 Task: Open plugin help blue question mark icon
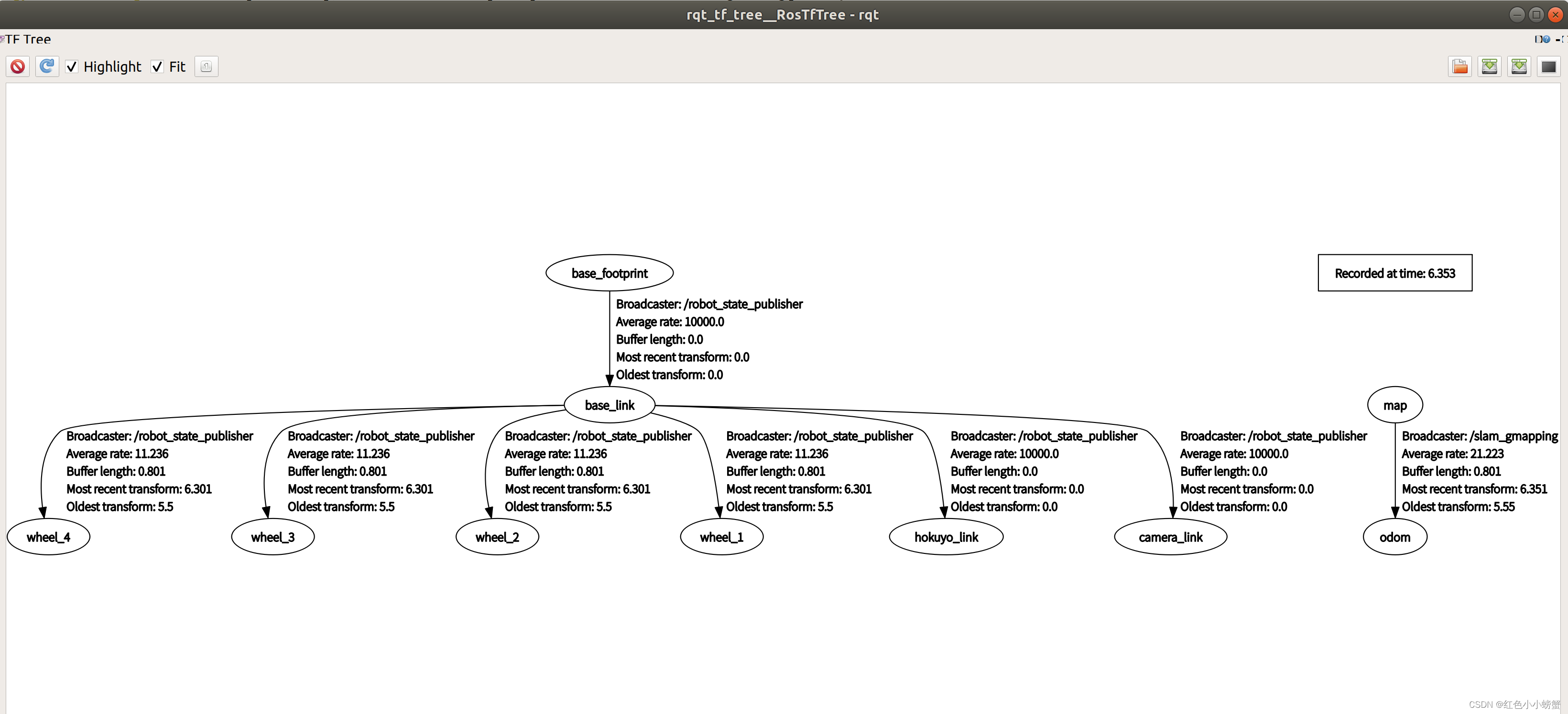(x=1546, y=39)
